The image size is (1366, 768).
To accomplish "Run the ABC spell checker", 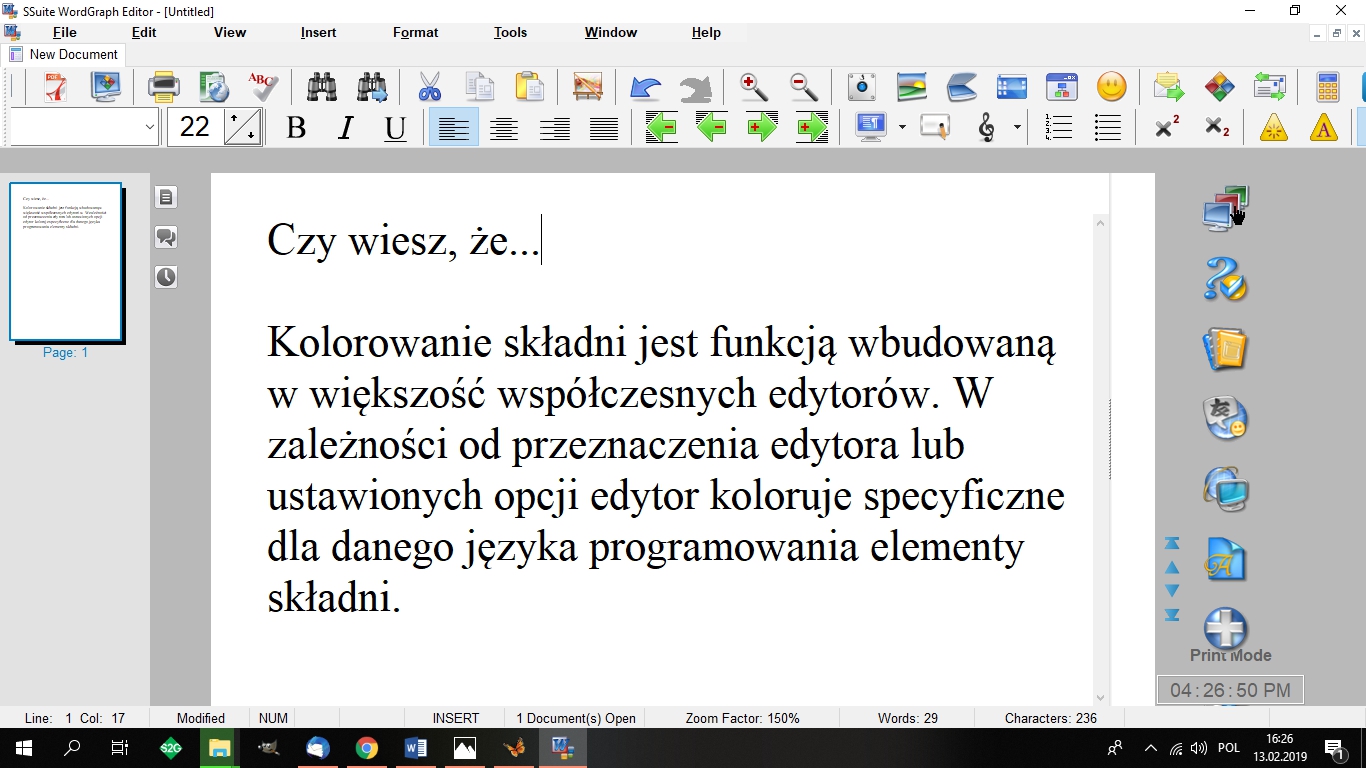I will pyautogui.click(x=262, y=87).
